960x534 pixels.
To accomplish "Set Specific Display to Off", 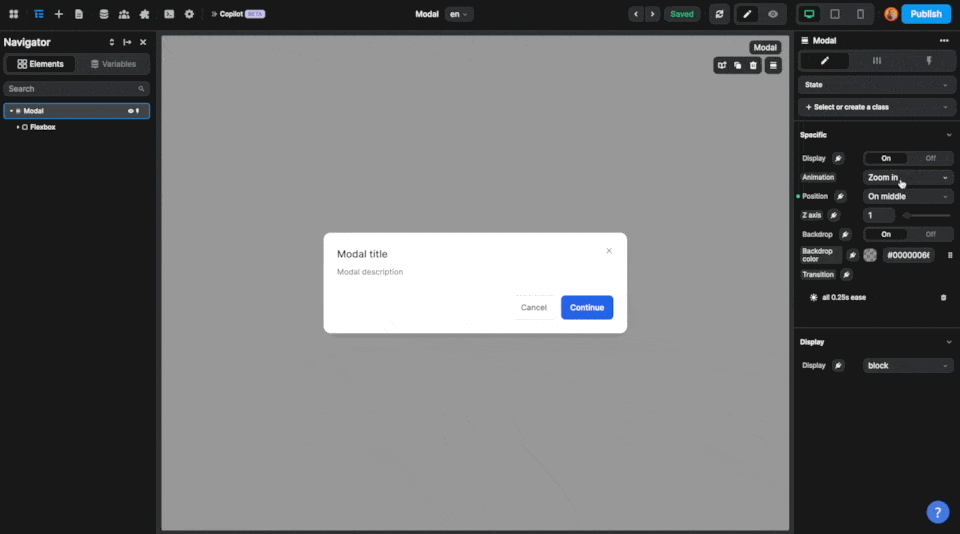I will [930, 159].
